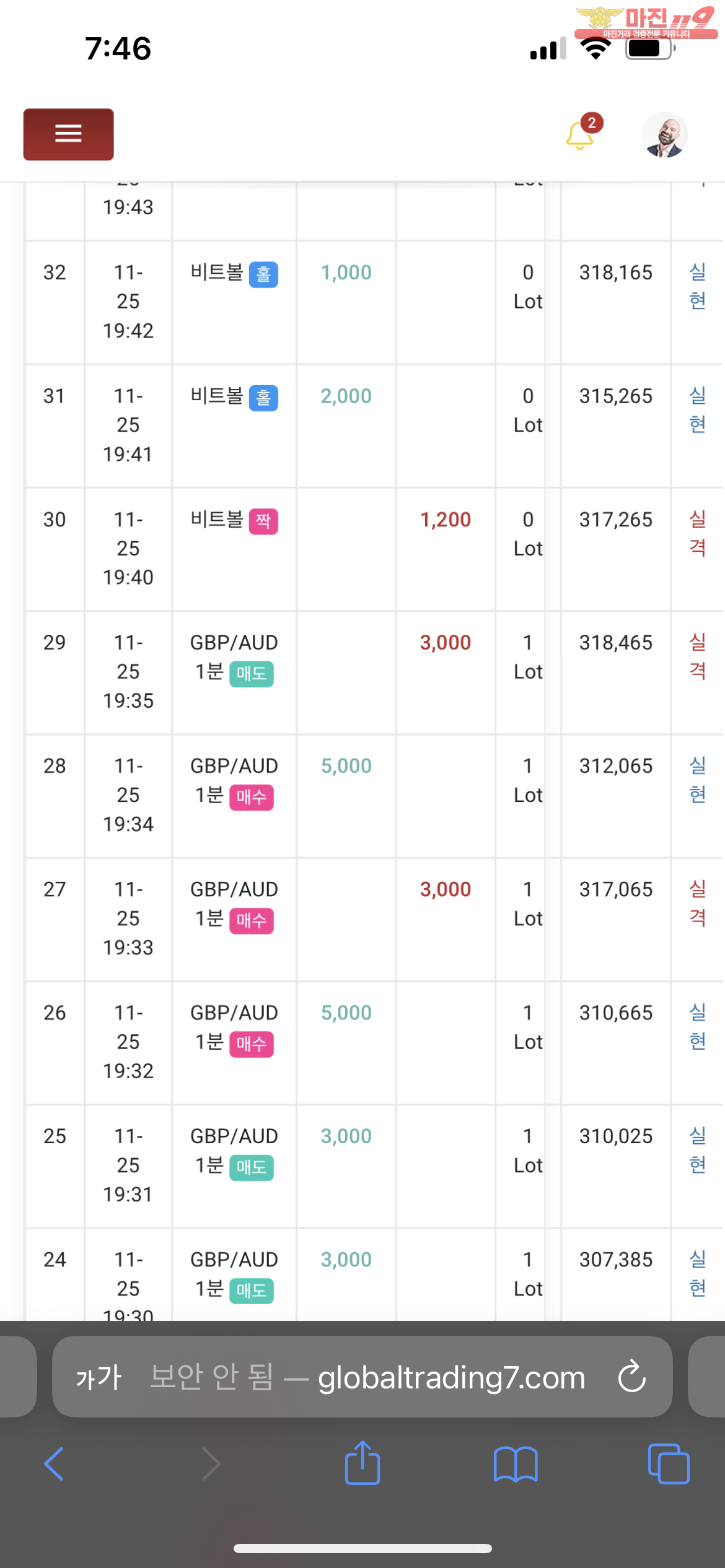This screenshot has height=1568, width=725.
Task: Open the Safari bookmarks book icon
Action: [x=516, y=1464]
